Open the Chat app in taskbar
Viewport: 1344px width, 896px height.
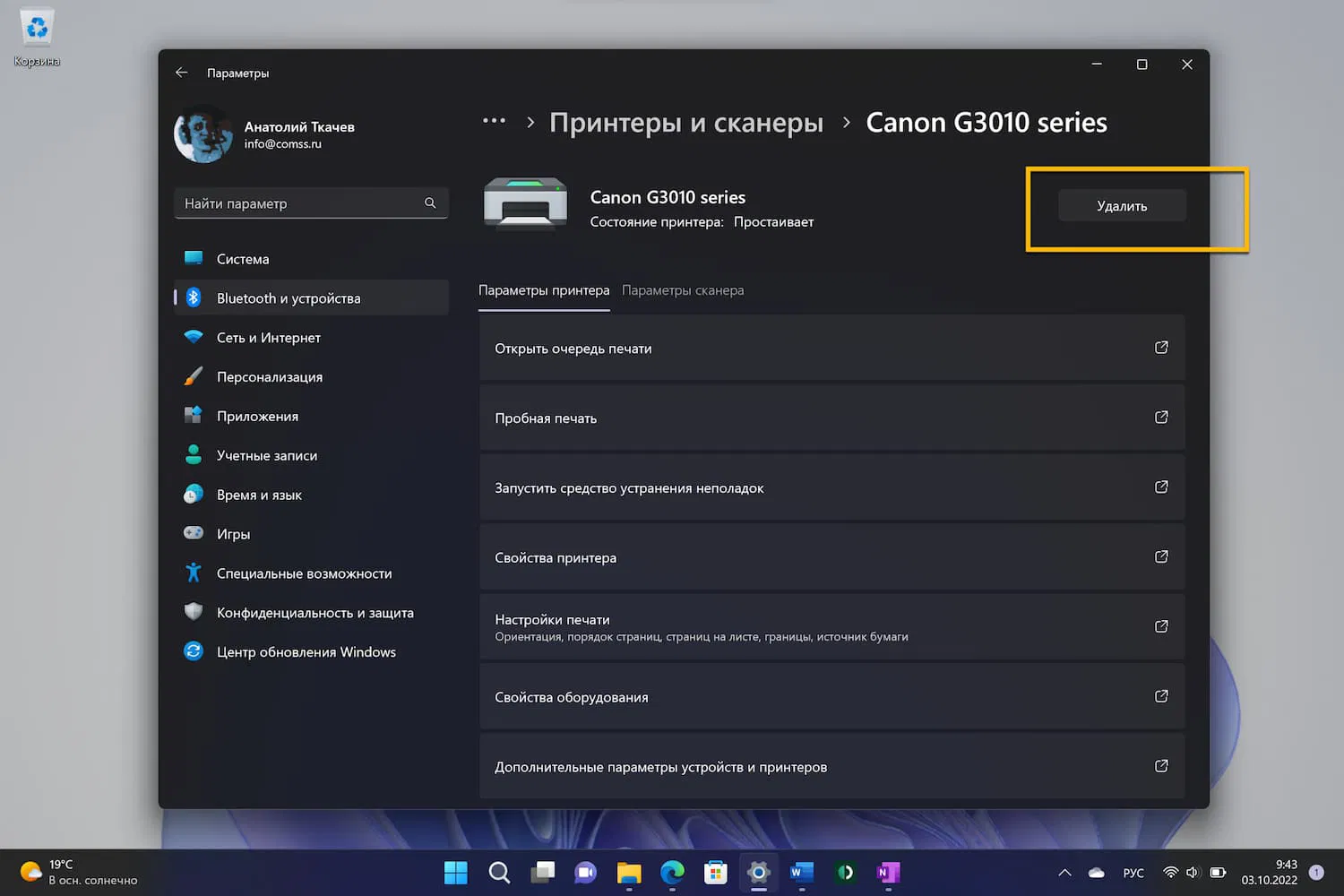tap(586, 873)
